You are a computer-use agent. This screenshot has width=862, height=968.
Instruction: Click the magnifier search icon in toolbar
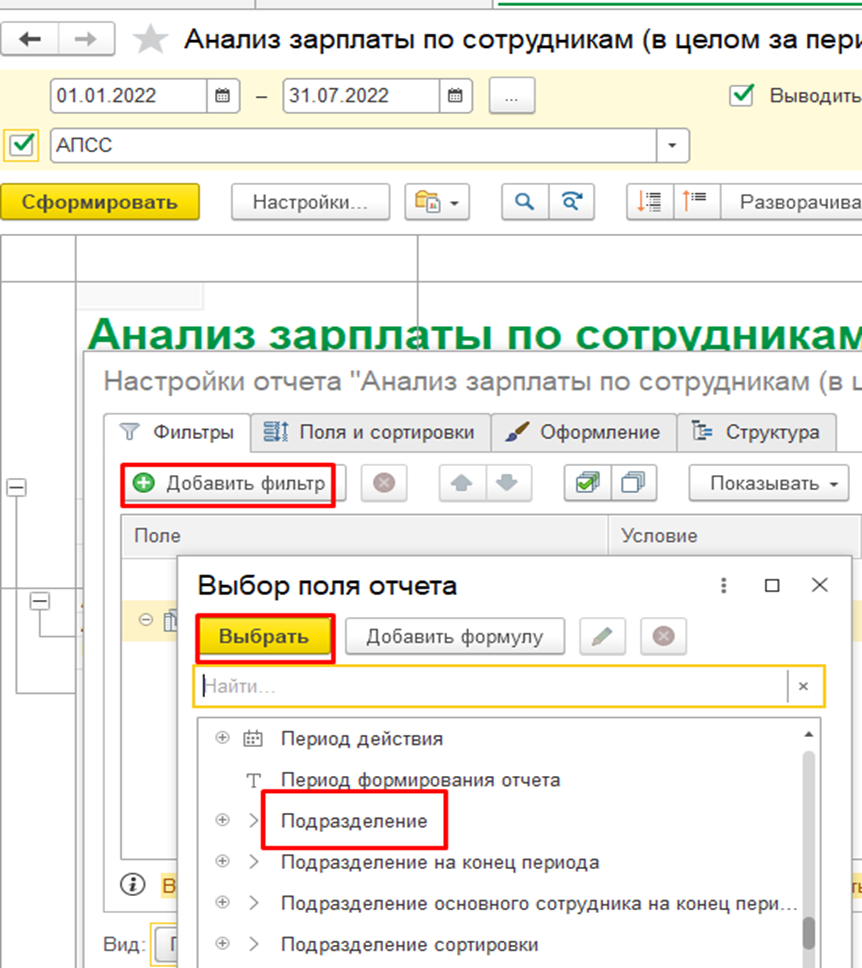pyautogui.click(x=523, y=201)
